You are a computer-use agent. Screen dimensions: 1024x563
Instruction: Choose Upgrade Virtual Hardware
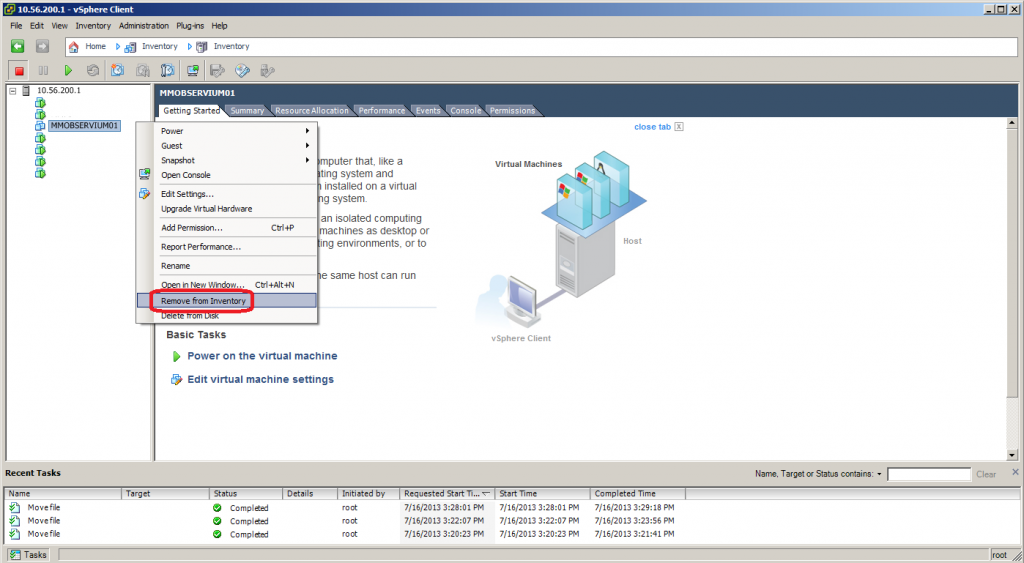pyautogui.click(x=227, y=208)
